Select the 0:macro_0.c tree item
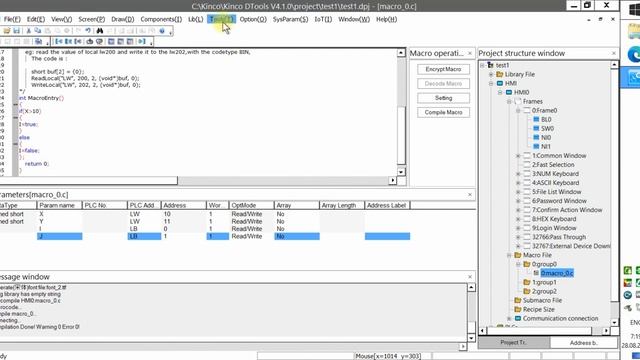Viewport: 640px width, 360px height. (x=557, y=273)
